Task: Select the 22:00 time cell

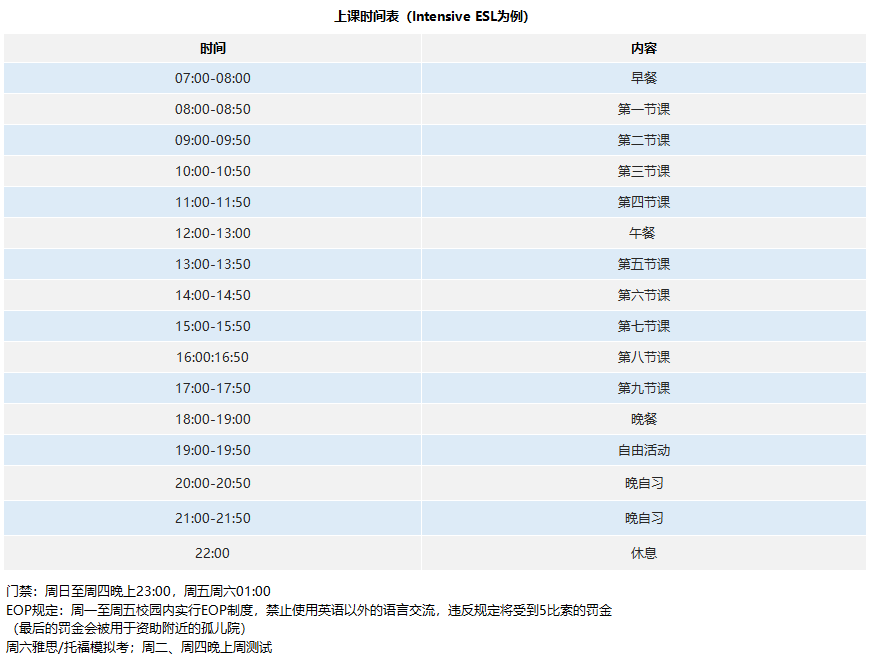Action: coord(213,553)
